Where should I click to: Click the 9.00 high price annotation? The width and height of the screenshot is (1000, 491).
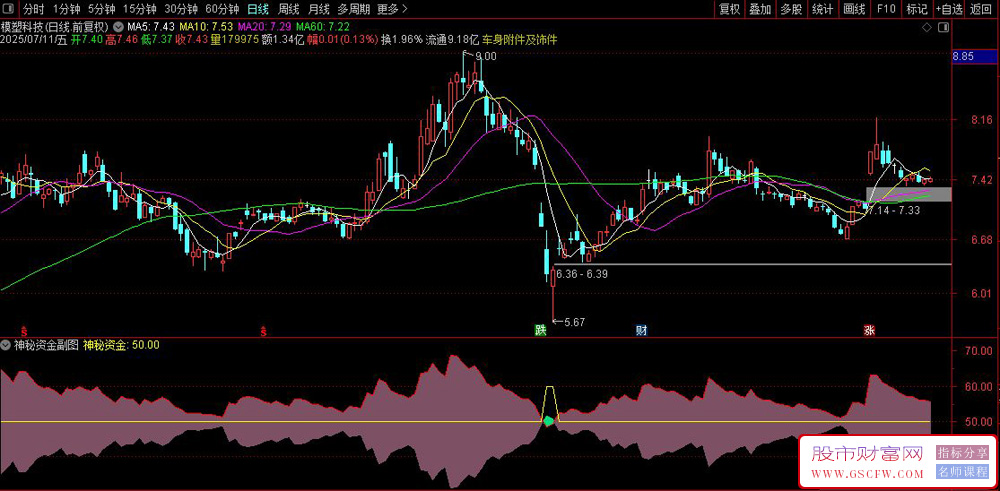[486, 57]
